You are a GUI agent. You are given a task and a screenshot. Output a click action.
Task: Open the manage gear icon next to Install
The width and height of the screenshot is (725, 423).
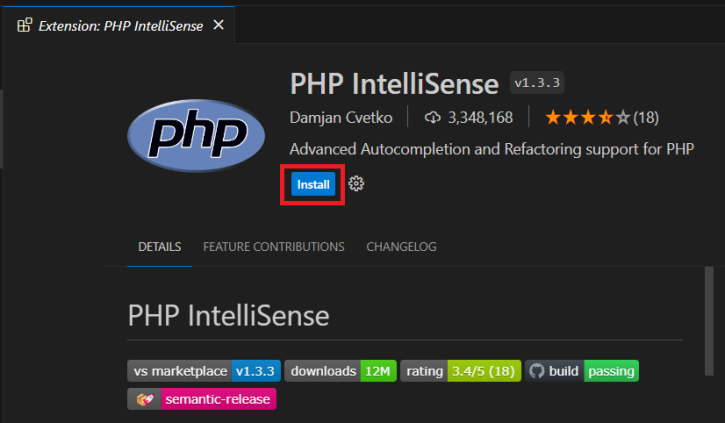pos(356,184)
